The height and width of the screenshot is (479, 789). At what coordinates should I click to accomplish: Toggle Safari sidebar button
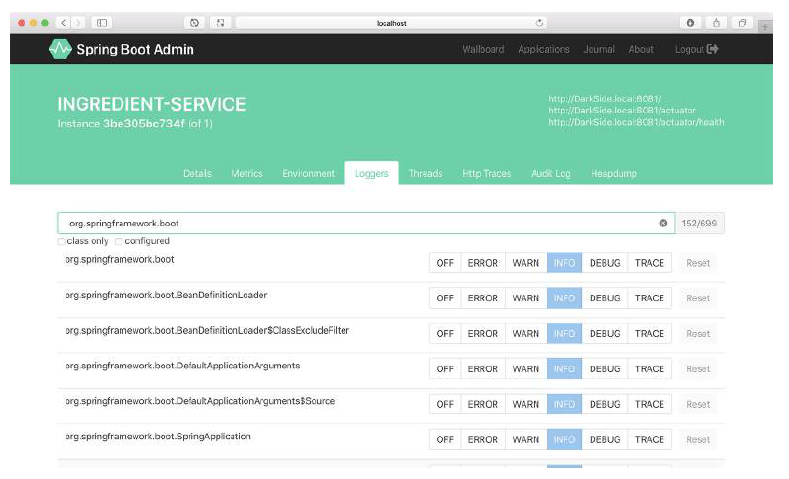102,23
